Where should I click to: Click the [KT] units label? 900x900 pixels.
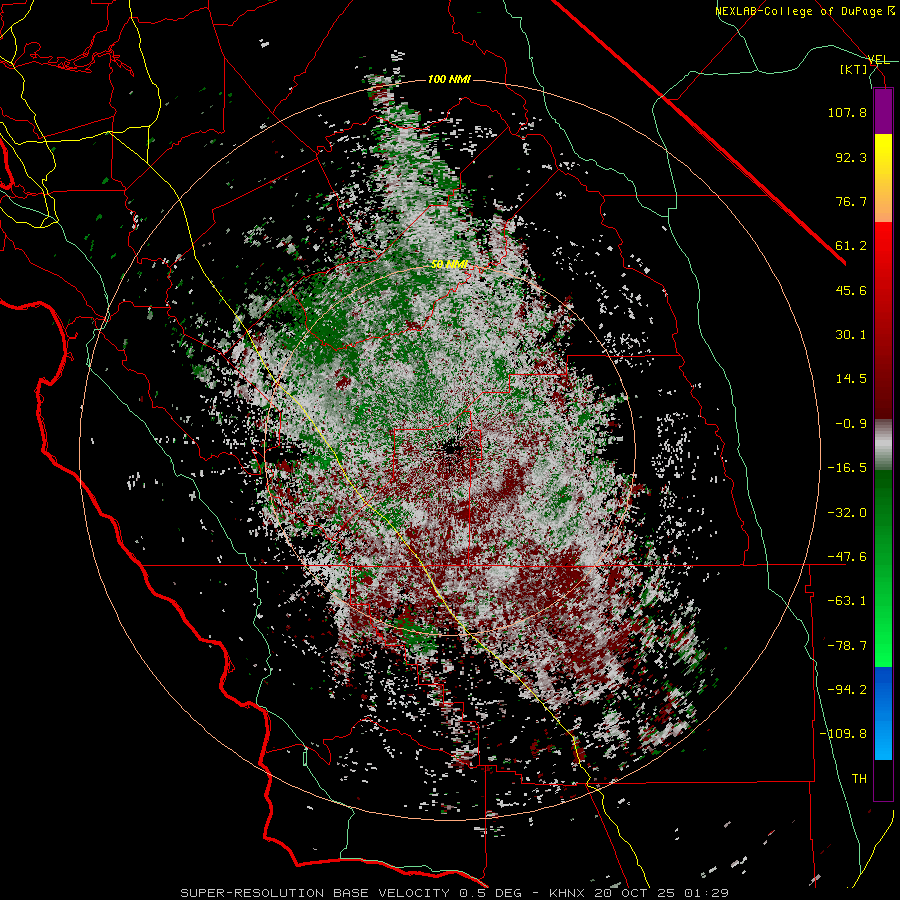coord(854,69)
